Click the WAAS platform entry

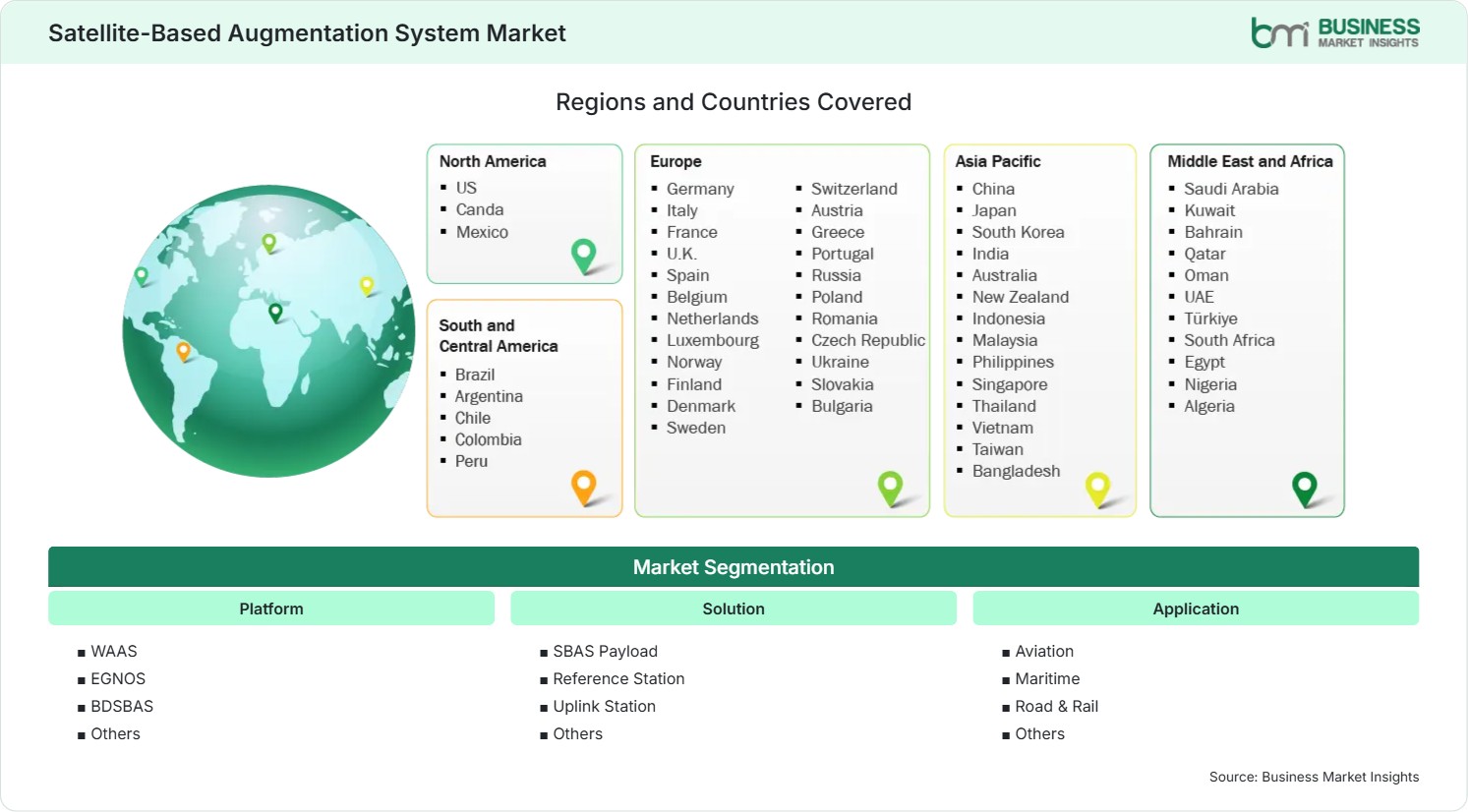click(114, 651)
